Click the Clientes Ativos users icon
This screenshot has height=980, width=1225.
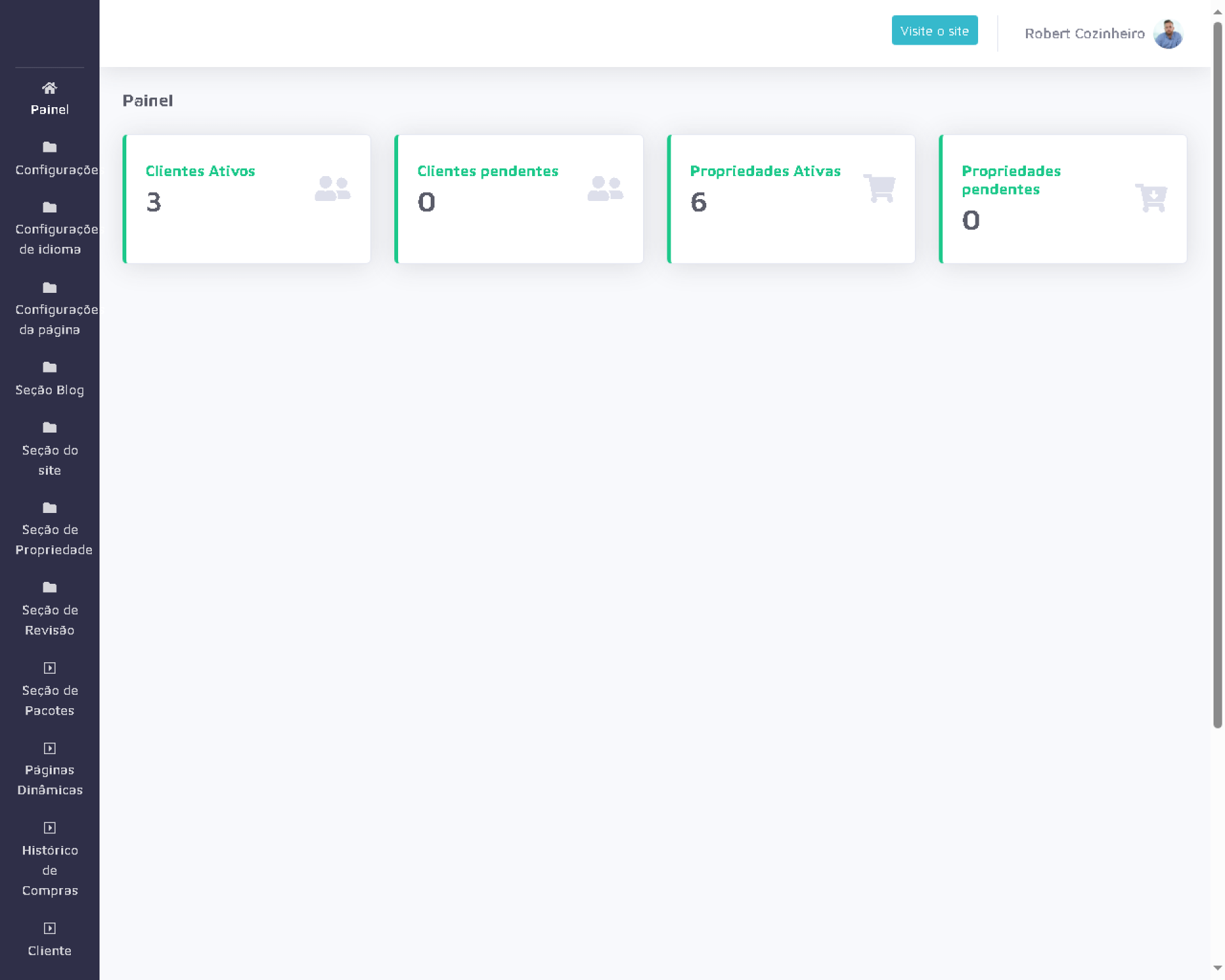pos(332,189)
